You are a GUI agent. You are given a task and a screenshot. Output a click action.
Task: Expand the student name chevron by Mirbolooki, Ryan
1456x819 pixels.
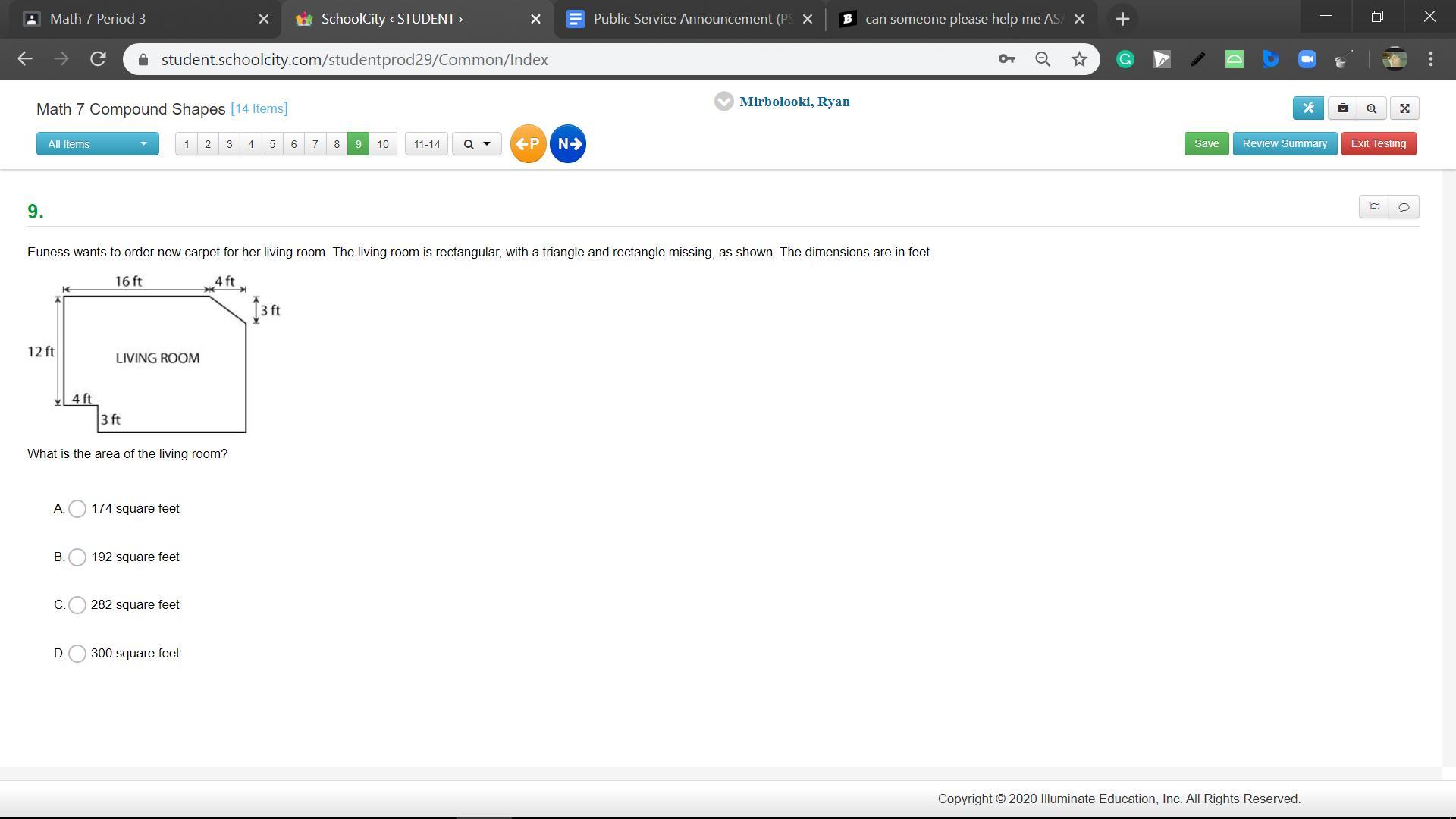723,102
